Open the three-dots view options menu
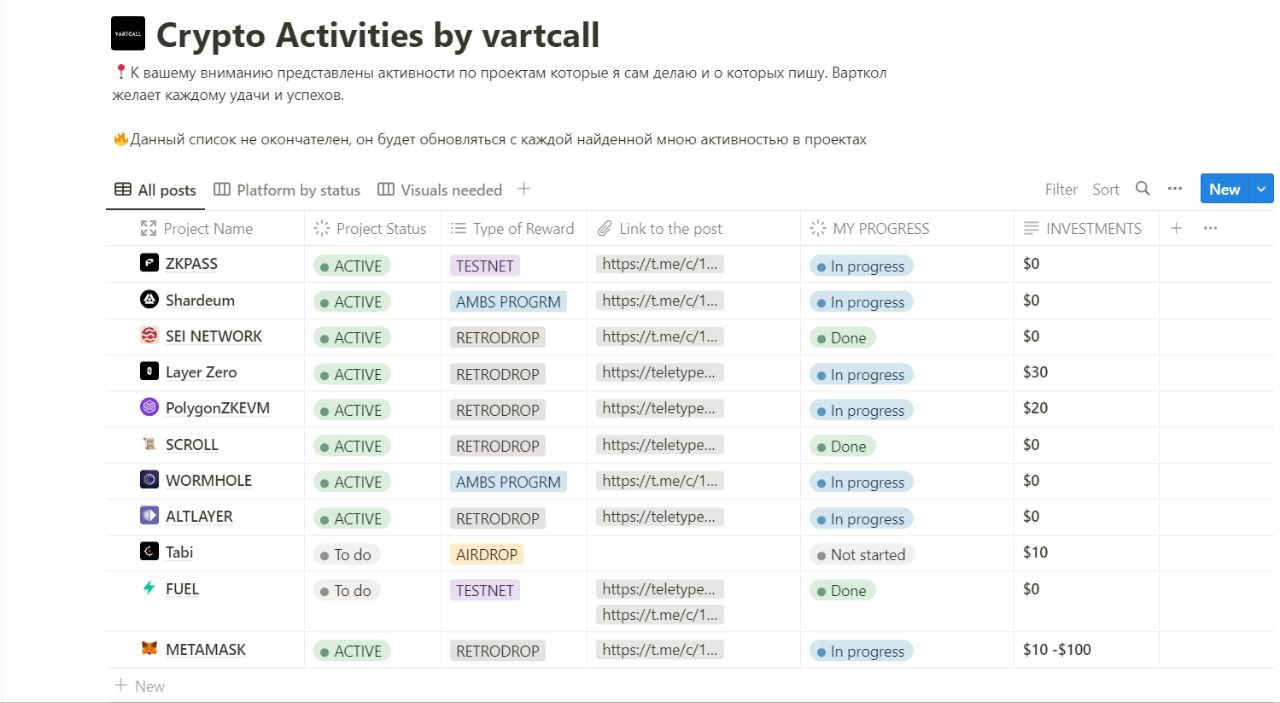1280x703 pixels. click(x=1175, y=189)
